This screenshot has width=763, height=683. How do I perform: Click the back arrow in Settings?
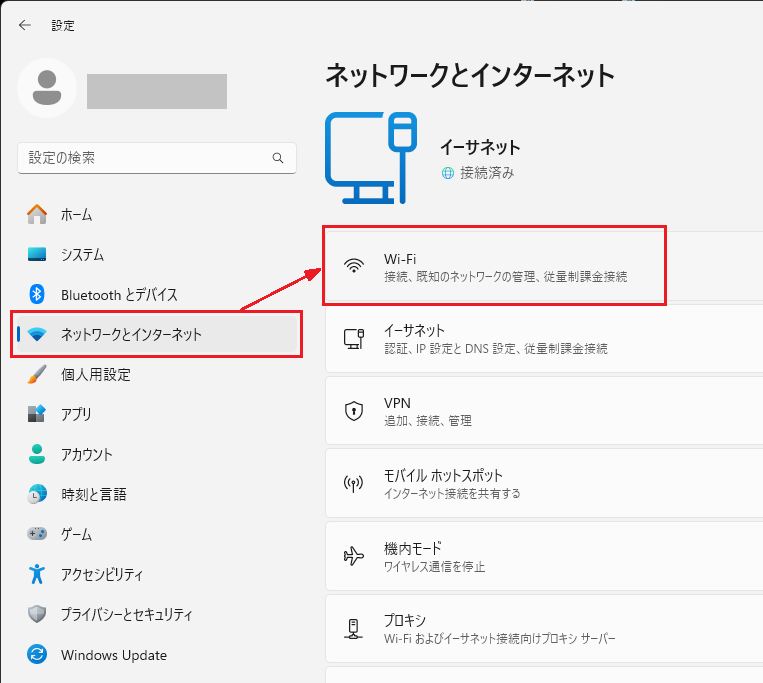point(25,25)
